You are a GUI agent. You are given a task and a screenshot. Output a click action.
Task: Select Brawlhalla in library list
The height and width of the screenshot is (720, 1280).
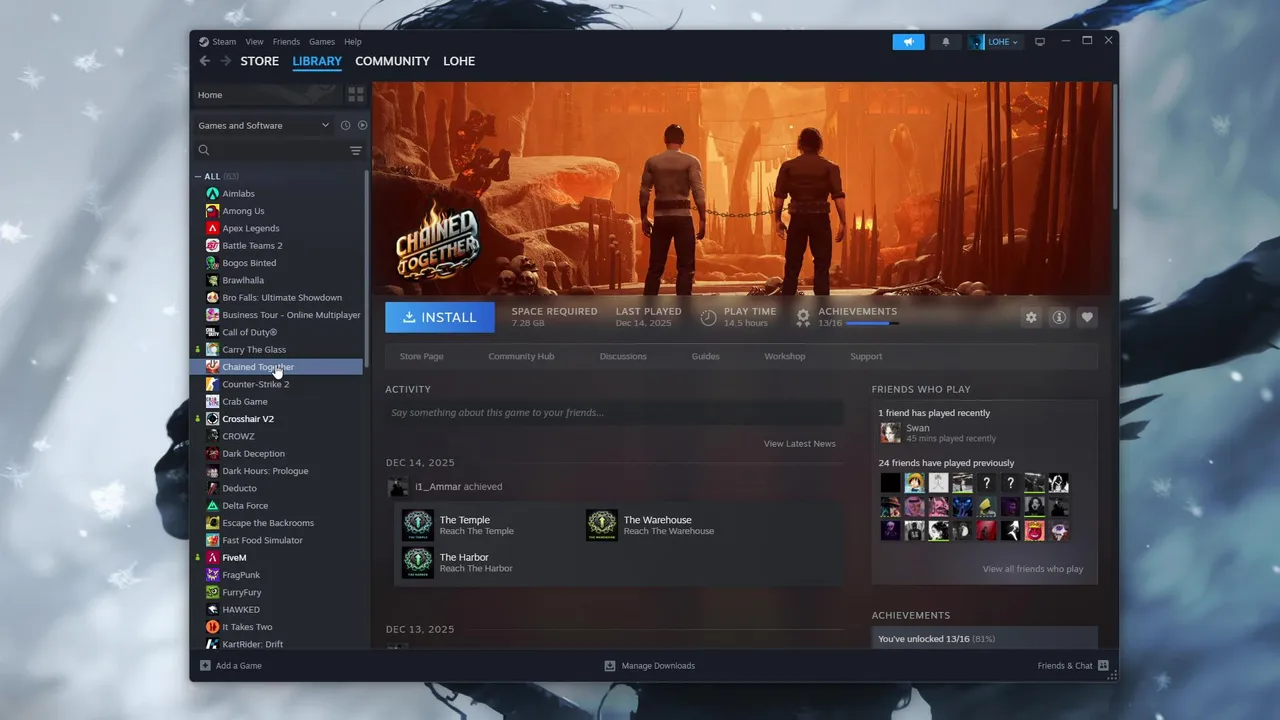click(x=243, y=281)
